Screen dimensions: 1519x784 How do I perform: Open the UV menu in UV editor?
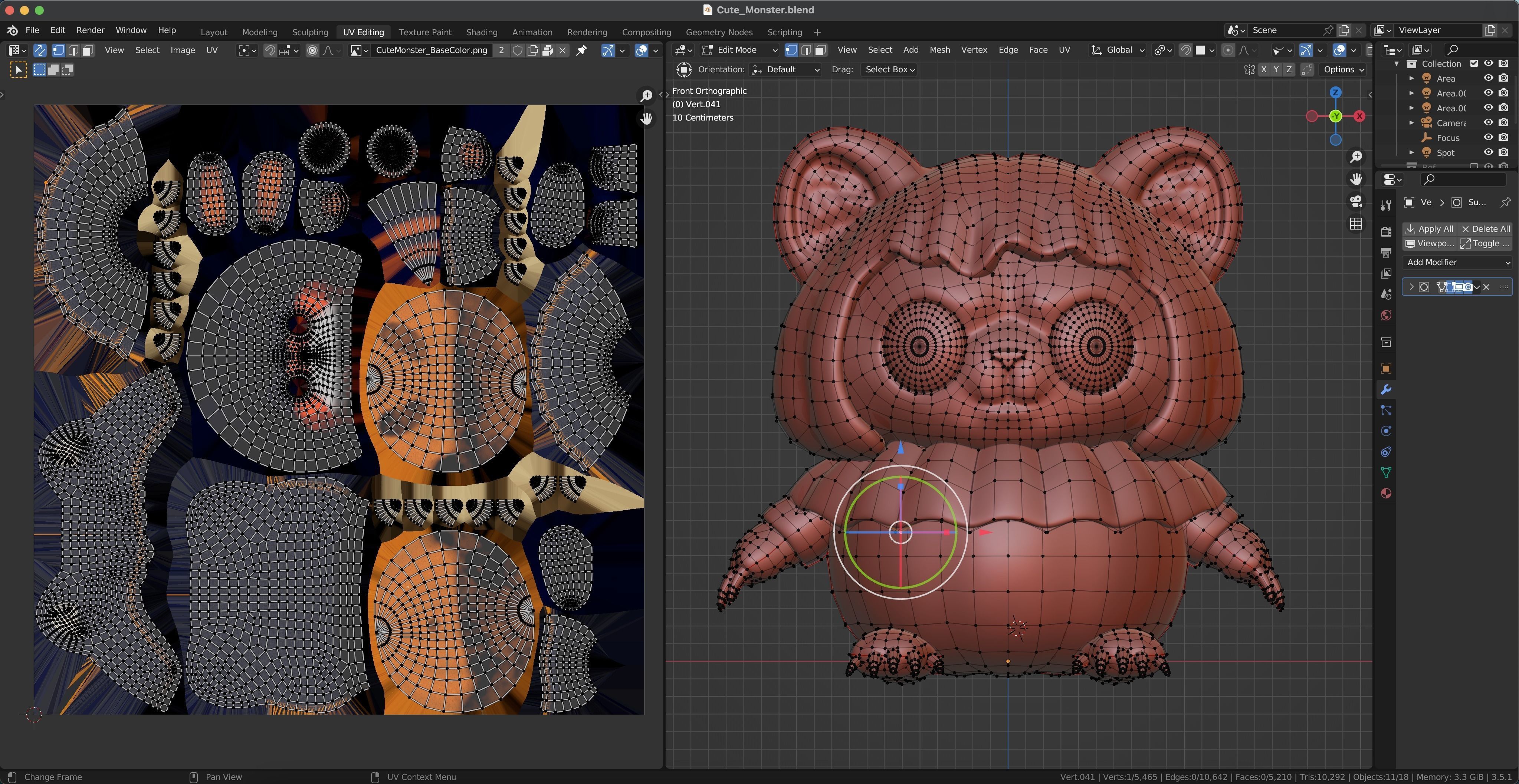point(212,50)
